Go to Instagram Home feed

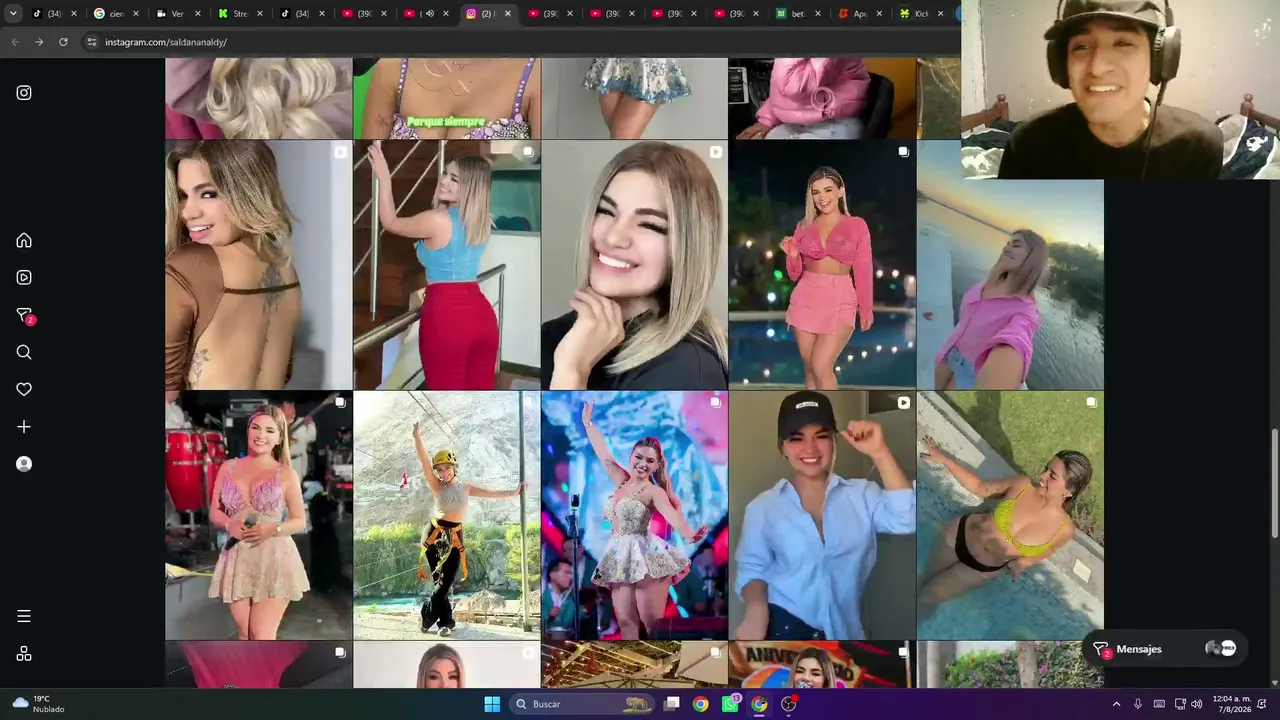coord(24,240)
